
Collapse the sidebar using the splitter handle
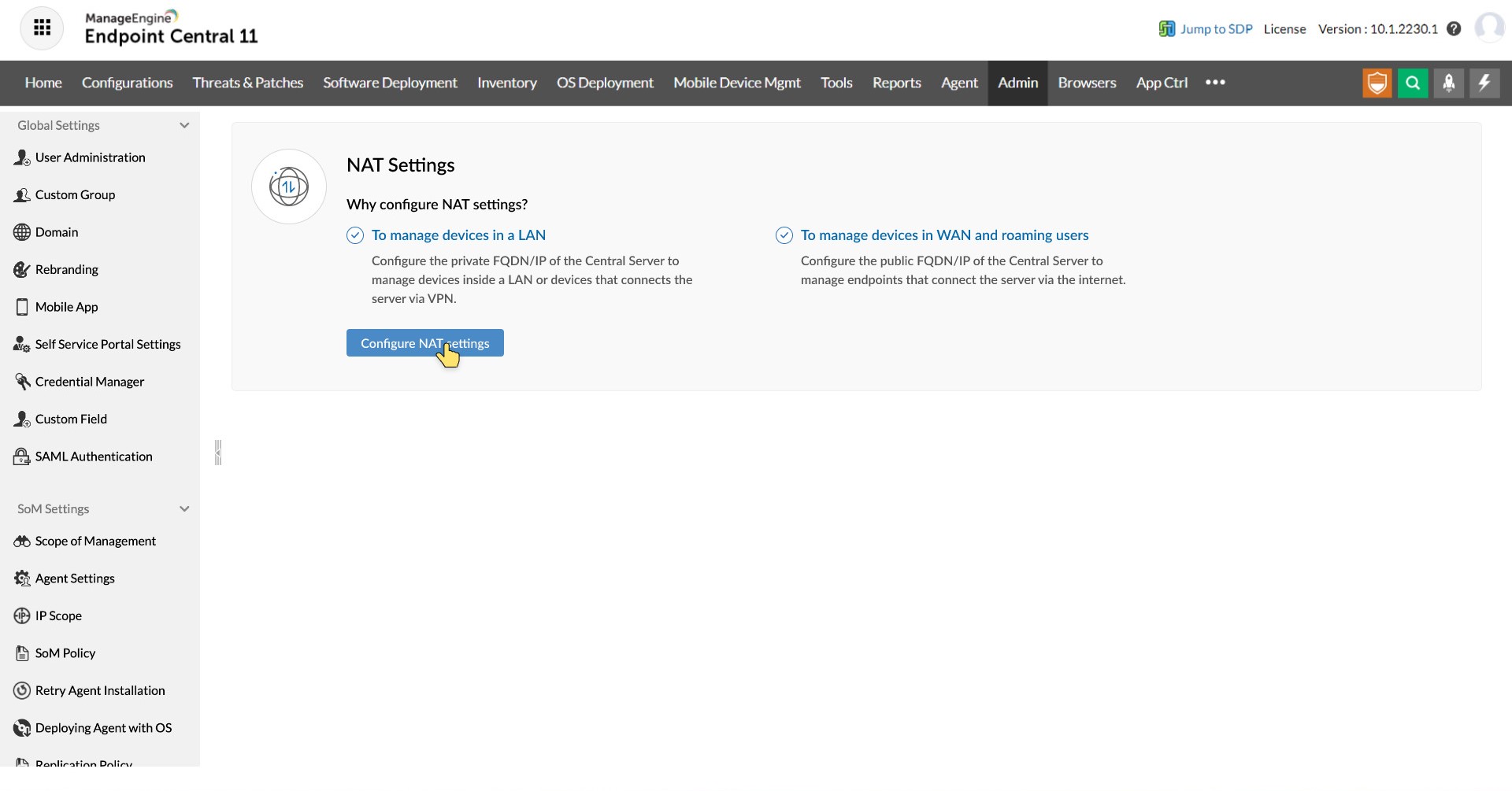(218, 453)
